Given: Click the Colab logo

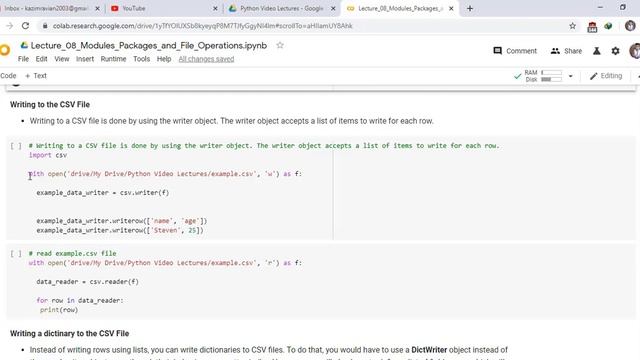Looking at the screenshot, I should click(5, 51).
